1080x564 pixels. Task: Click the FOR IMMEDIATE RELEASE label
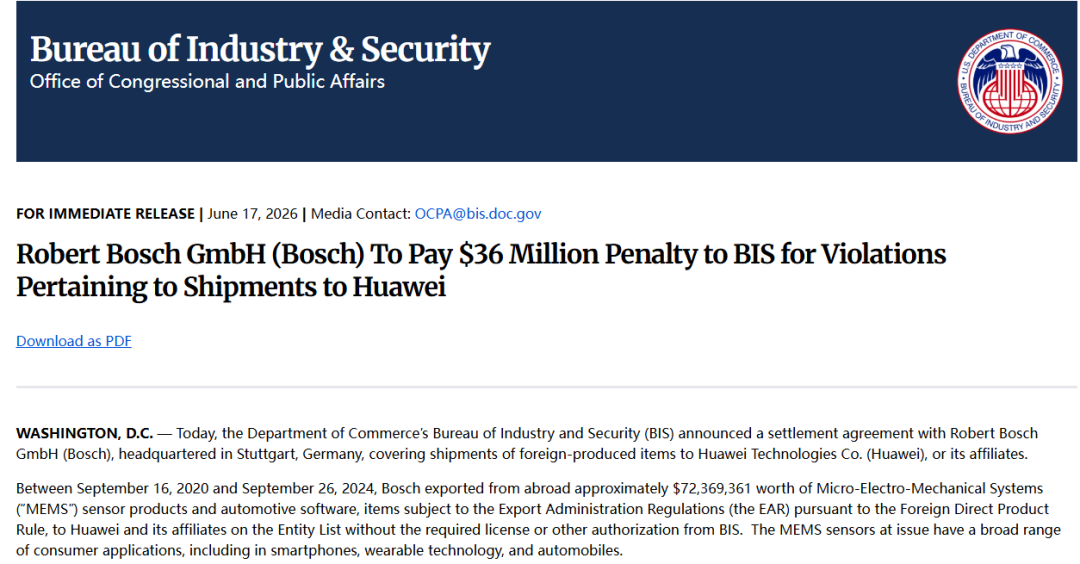(105, 213)
